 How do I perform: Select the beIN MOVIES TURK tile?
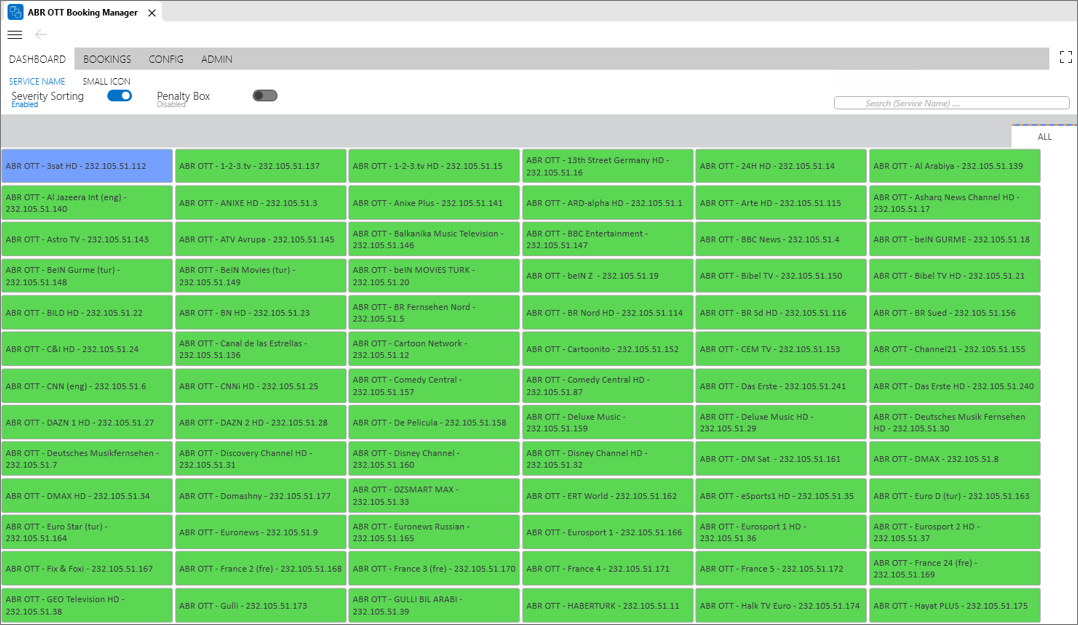click(x=434, y=276)
